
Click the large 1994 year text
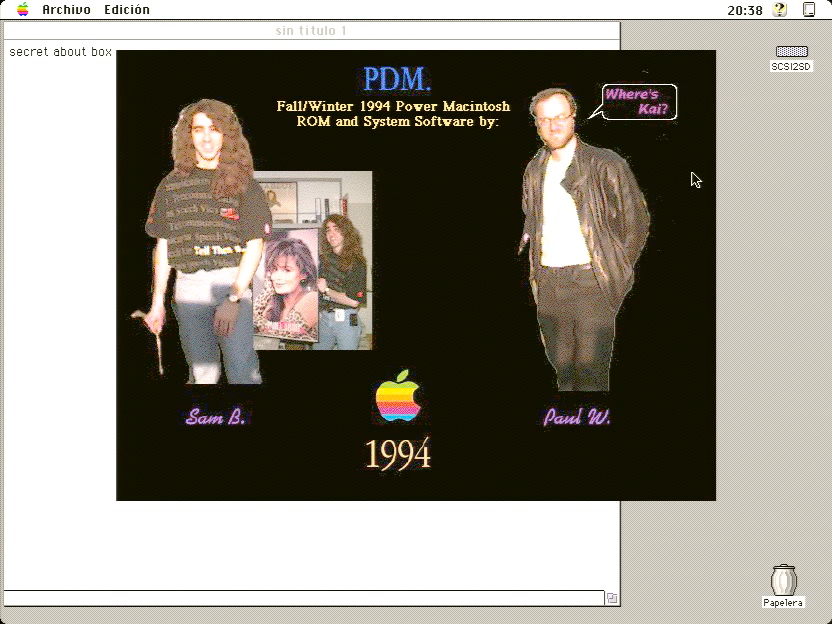pos(398,454)
